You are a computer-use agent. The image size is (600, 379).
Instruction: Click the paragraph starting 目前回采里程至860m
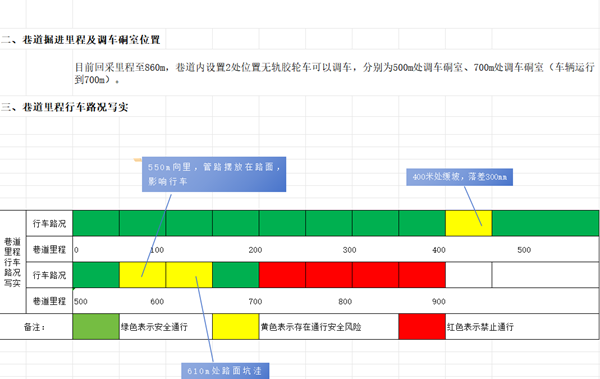(x=335, y=73)
